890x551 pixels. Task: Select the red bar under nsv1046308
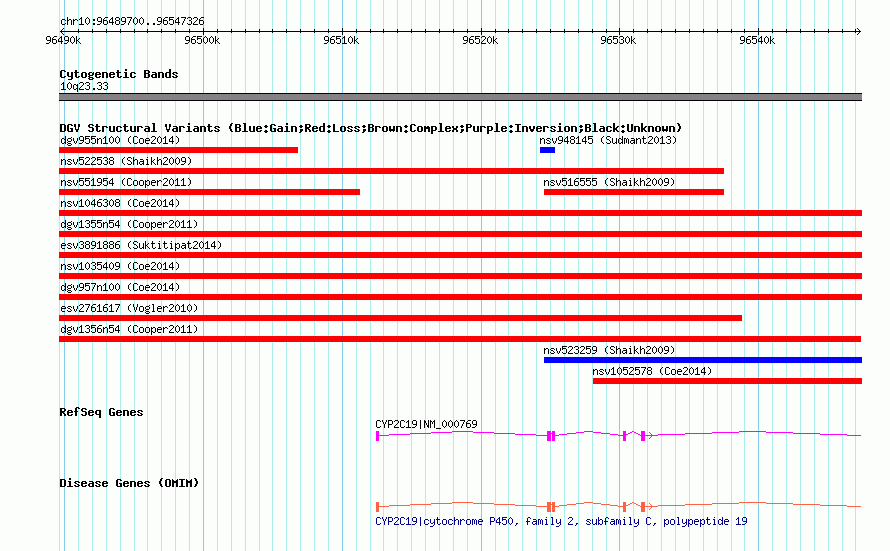tap(460, 213)
